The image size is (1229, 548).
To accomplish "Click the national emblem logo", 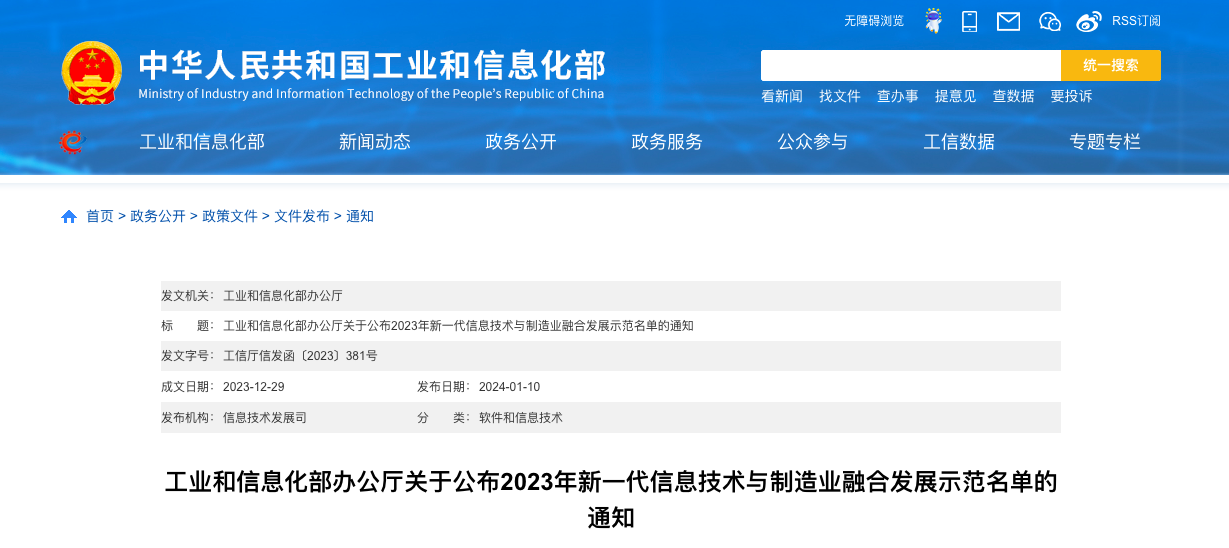I will pyautogui.click(x=92, y=73).
